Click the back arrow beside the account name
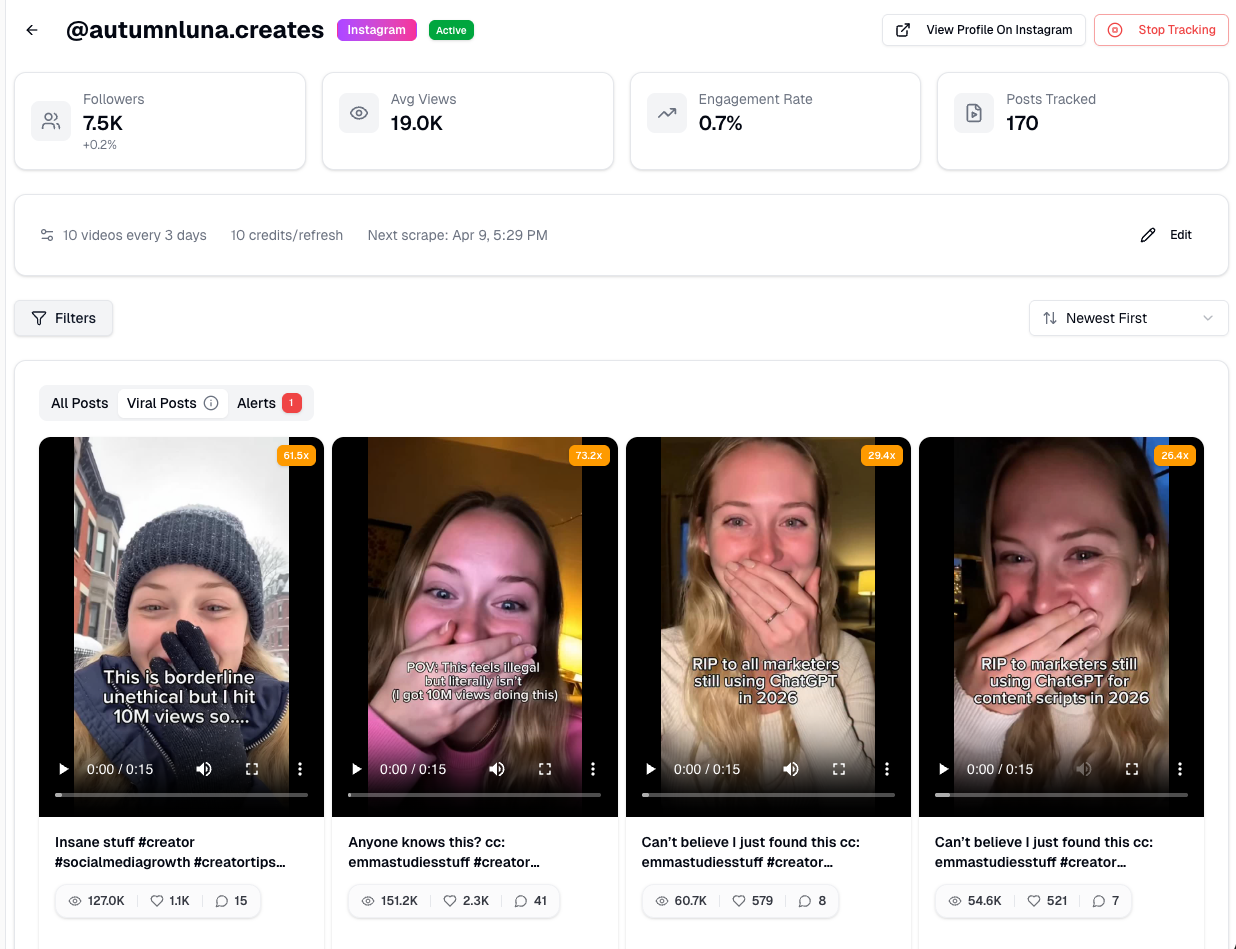 [x=32, y=30]
